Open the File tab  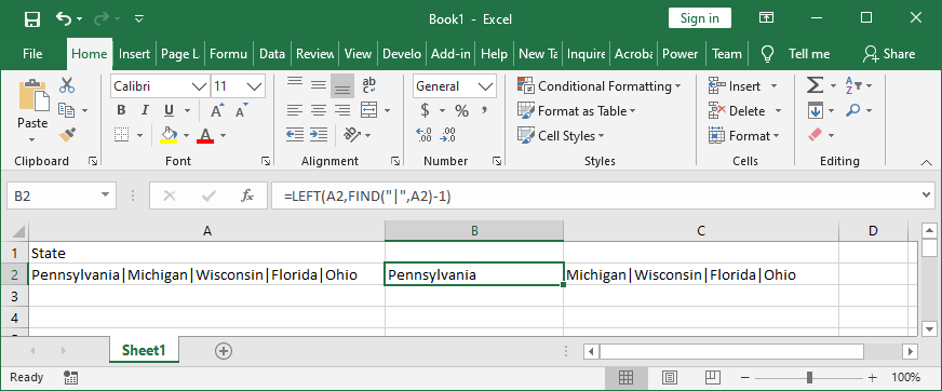pos(32,54)
